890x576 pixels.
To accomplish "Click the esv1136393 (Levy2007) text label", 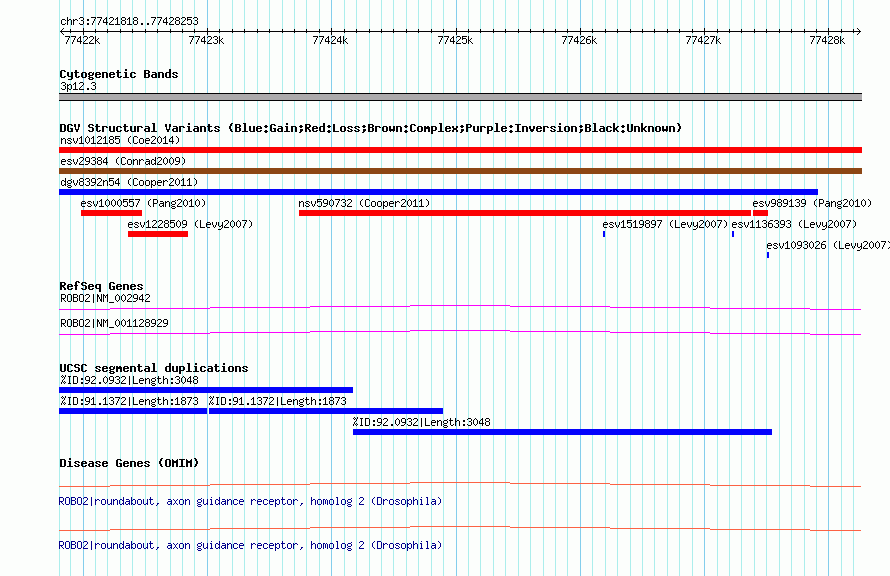I will [794, 224].
